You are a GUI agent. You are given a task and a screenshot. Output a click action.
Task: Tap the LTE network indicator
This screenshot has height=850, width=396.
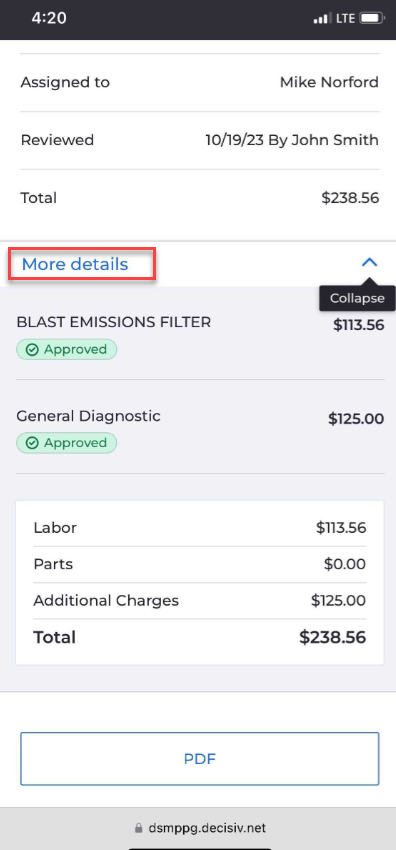345,18
